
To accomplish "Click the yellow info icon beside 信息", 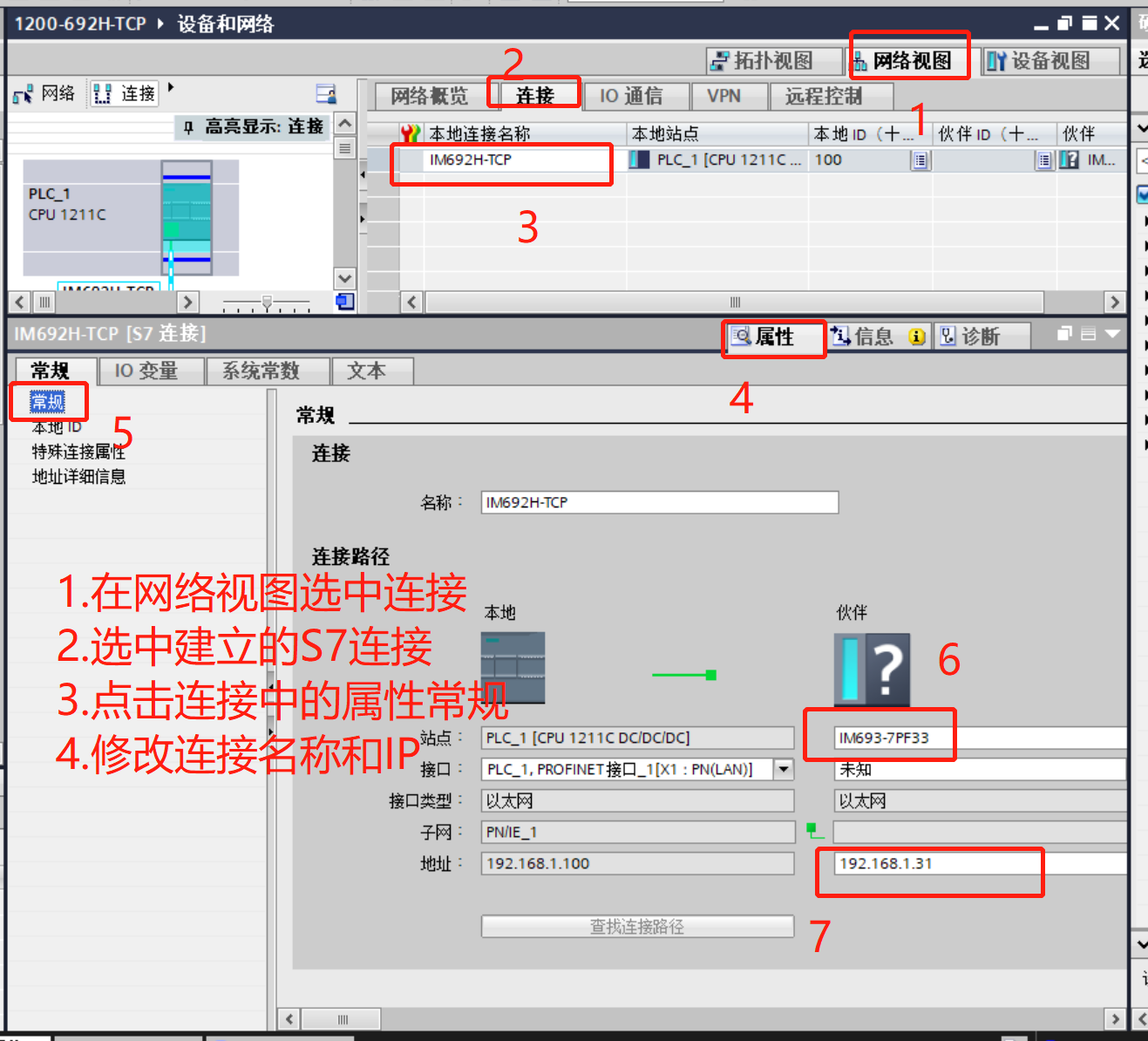I will [x=917, y=337].
